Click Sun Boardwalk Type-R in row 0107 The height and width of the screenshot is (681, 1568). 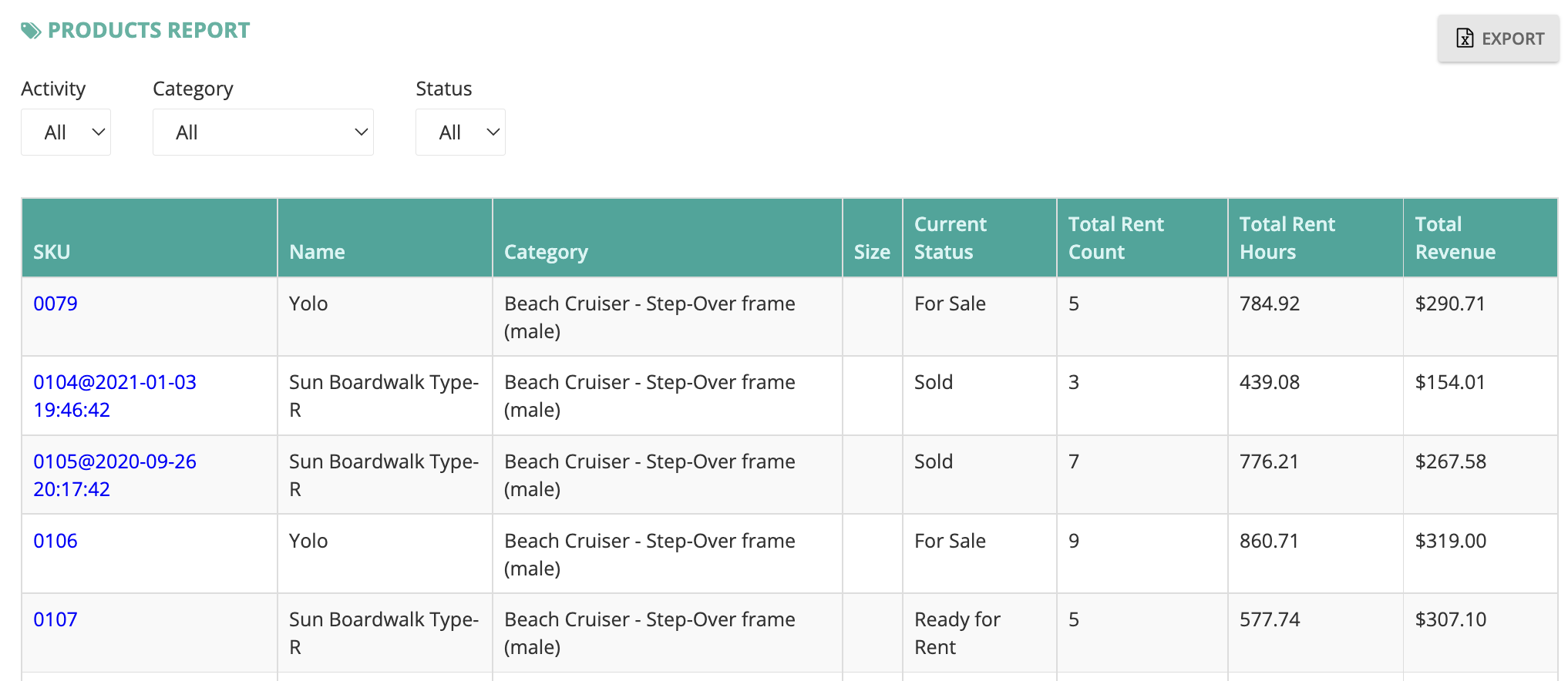click(x=384, y=633)
